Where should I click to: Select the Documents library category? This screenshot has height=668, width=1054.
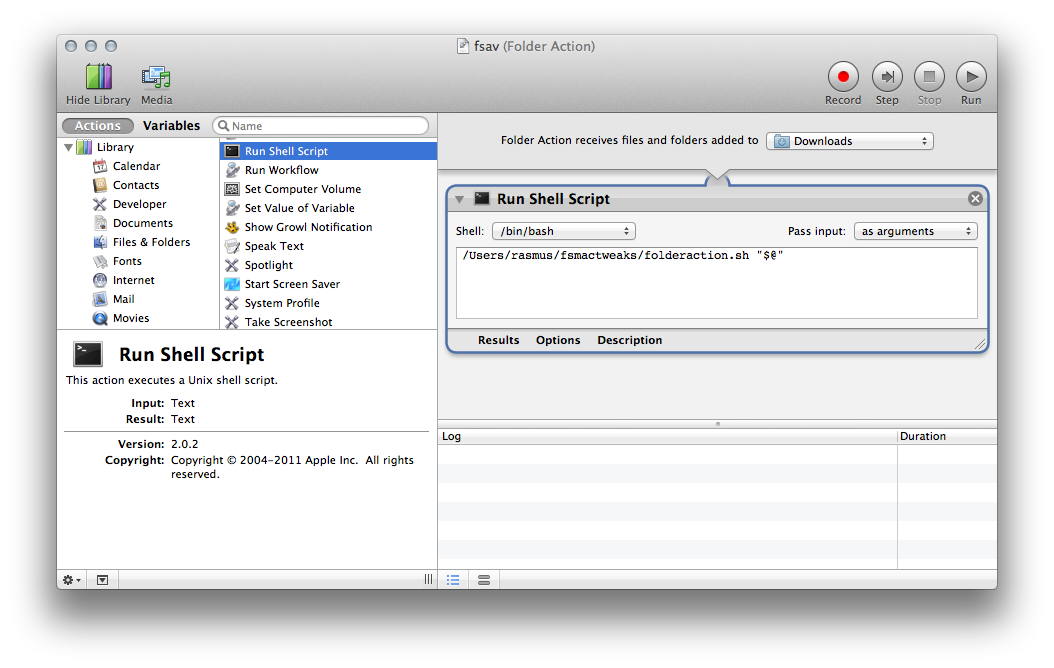pyautogui.click(x=143, y=223)
